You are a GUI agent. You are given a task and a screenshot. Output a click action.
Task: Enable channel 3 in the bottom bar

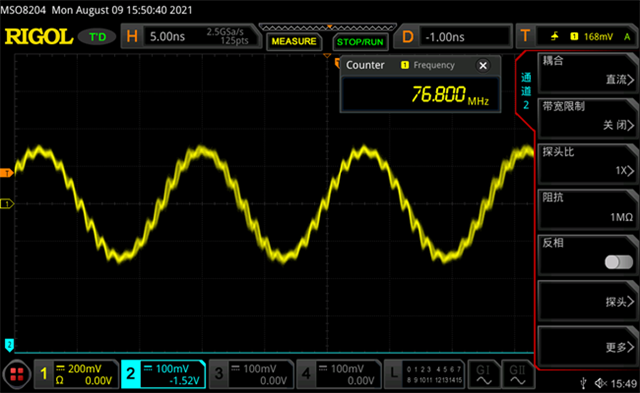coord(251,373)
